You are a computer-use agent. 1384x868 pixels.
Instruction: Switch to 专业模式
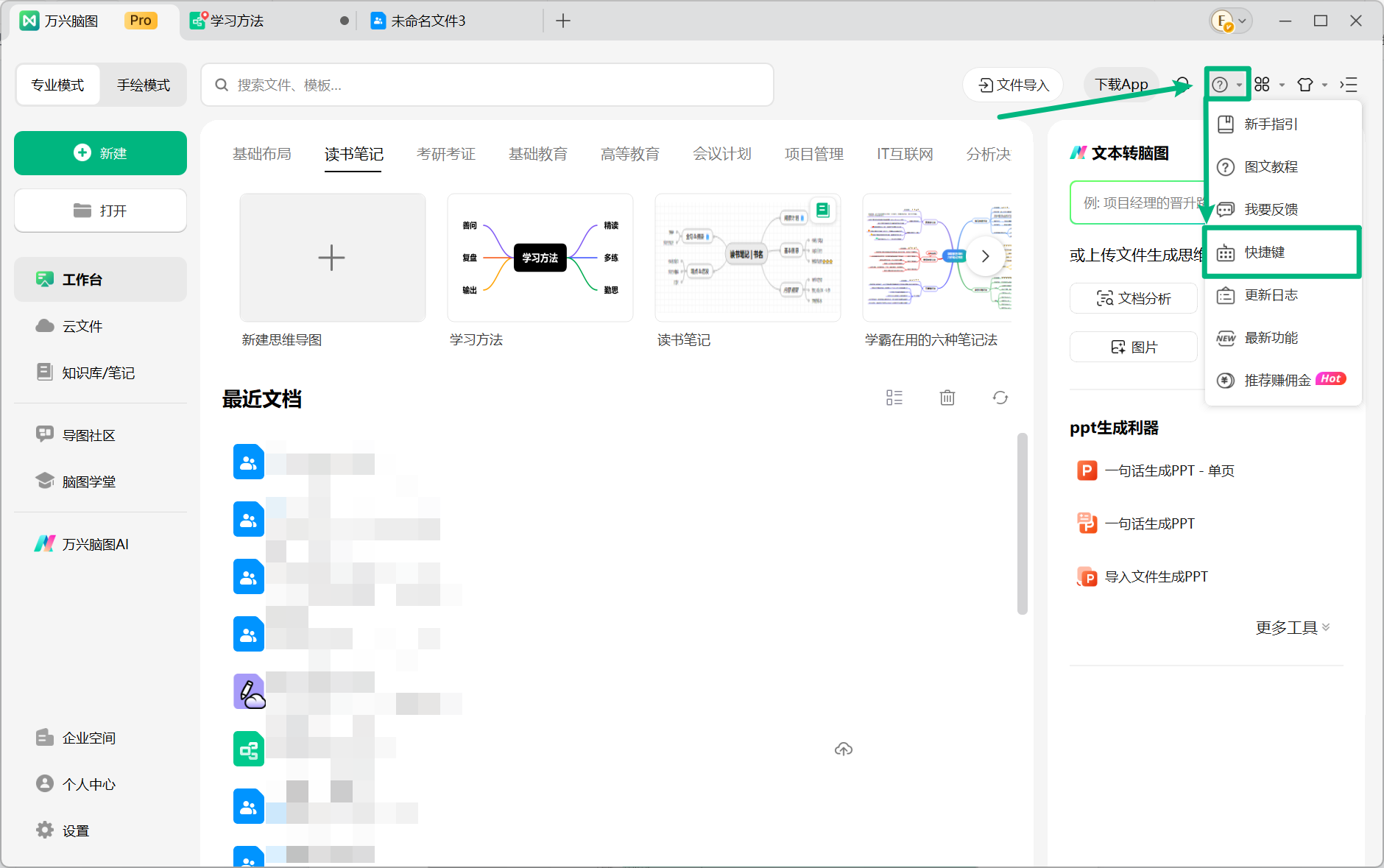57,85
